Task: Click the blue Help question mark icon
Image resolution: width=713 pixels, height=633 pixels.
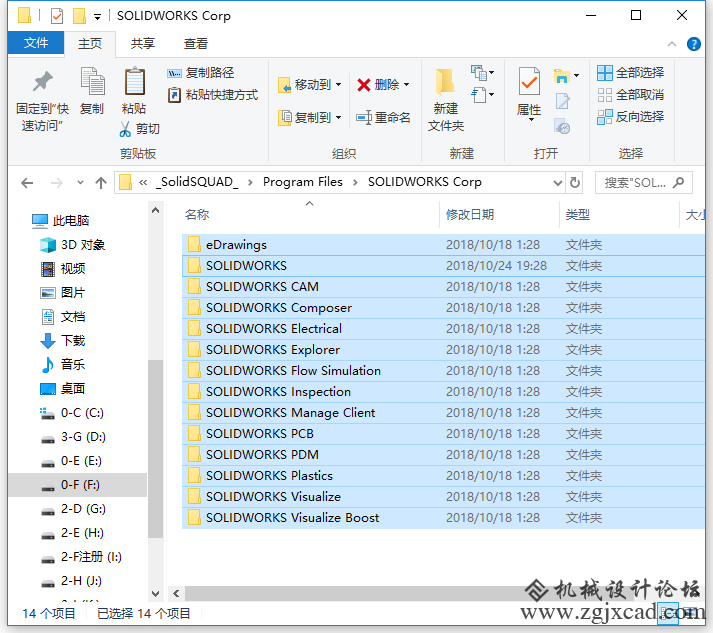Action: click(x=693, y=44)
